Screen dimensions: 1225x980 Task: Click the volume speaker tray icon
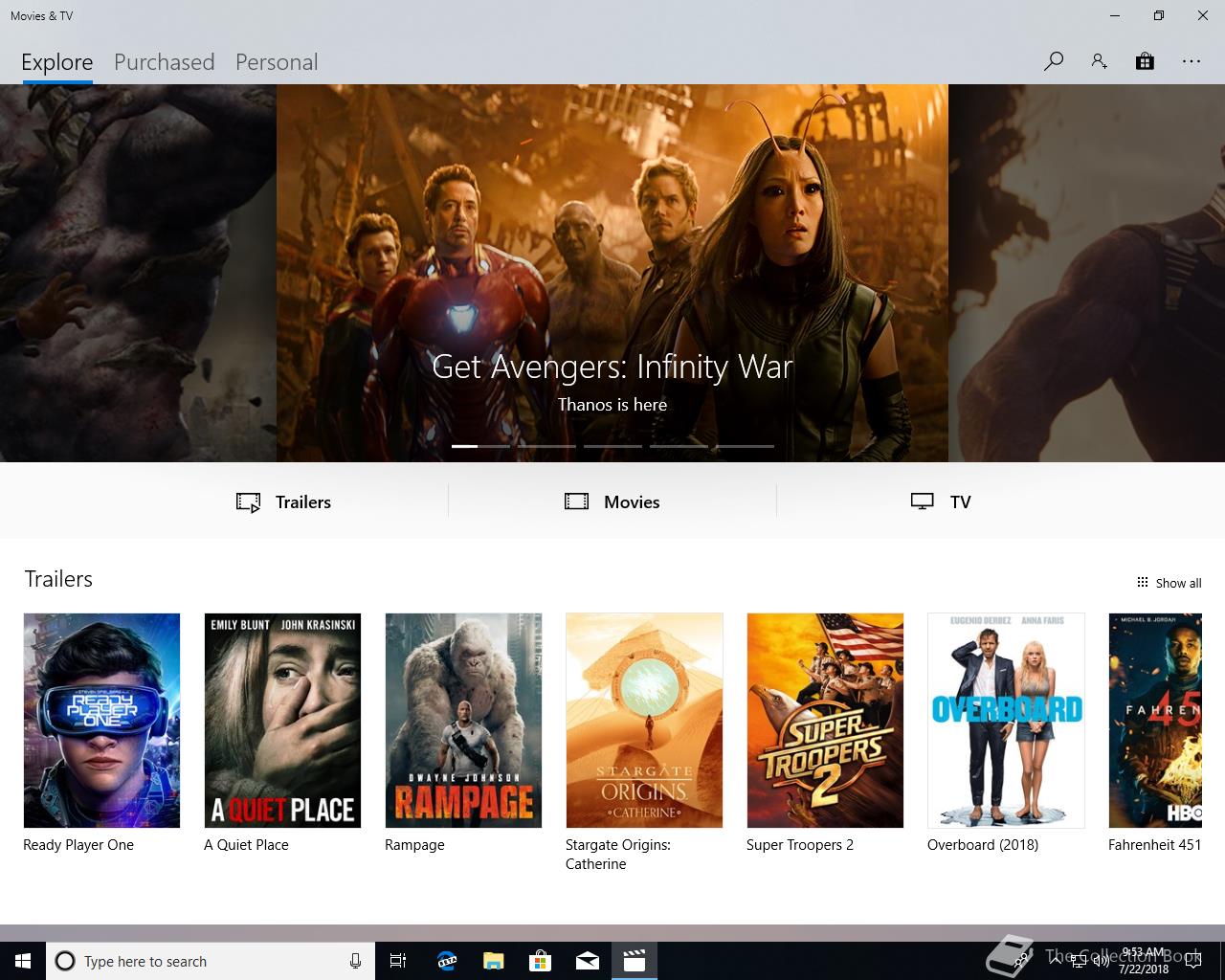point(1102,961)
